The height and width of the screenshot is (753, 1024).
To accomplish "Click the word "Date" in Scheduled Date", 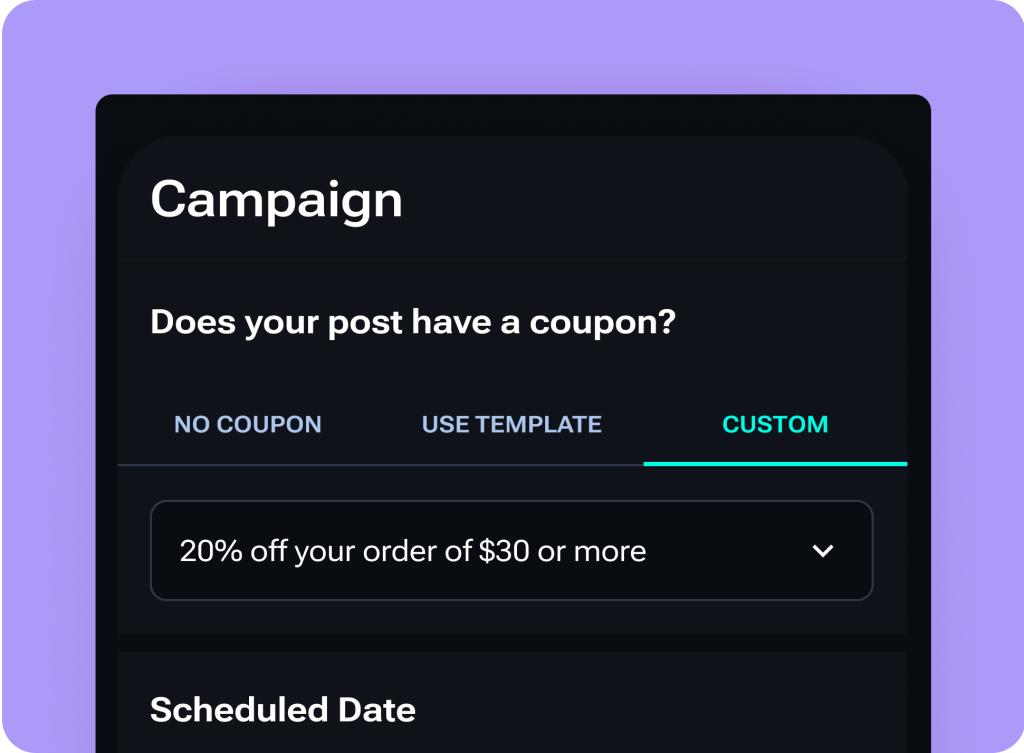I will tap(377, 710).
